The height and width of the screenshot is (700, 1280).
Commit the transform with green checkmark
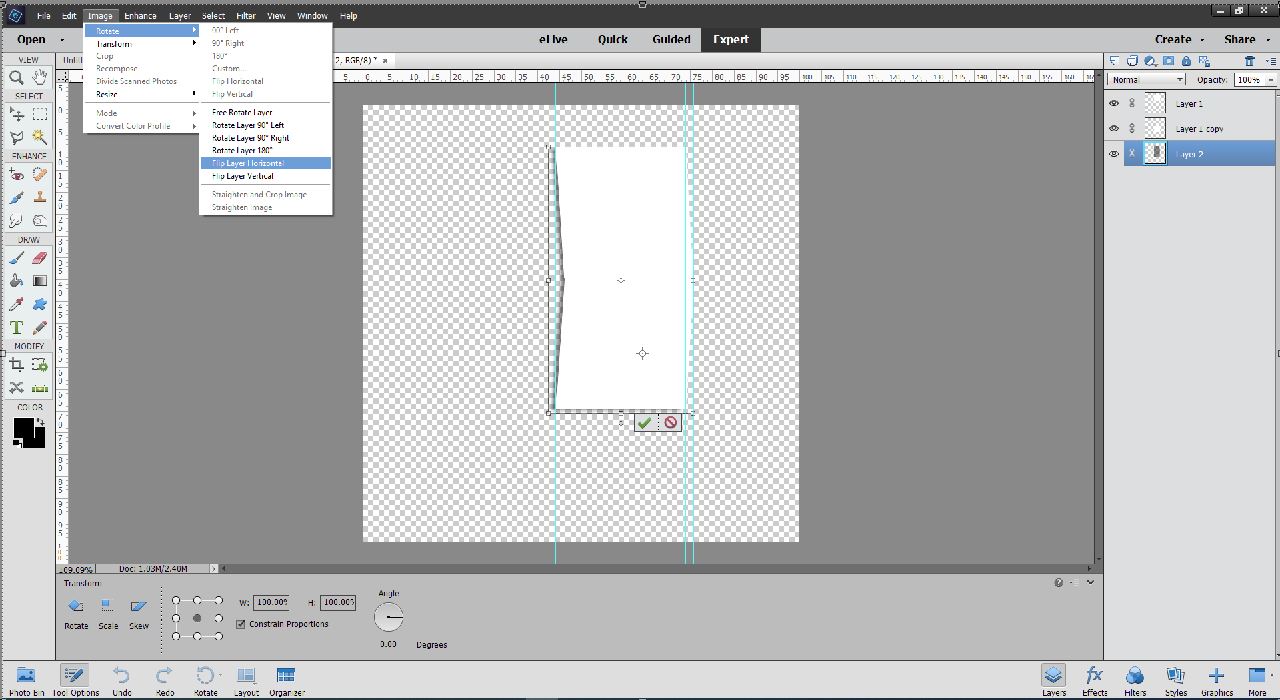(645, 423)
